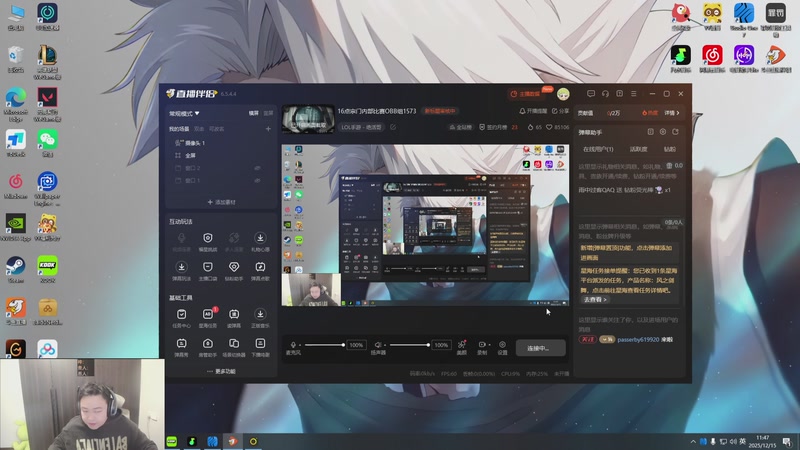Open the 福袋 shield interaction tool
The height and width of the screenshot is (450, 800).
coord(208,242)
